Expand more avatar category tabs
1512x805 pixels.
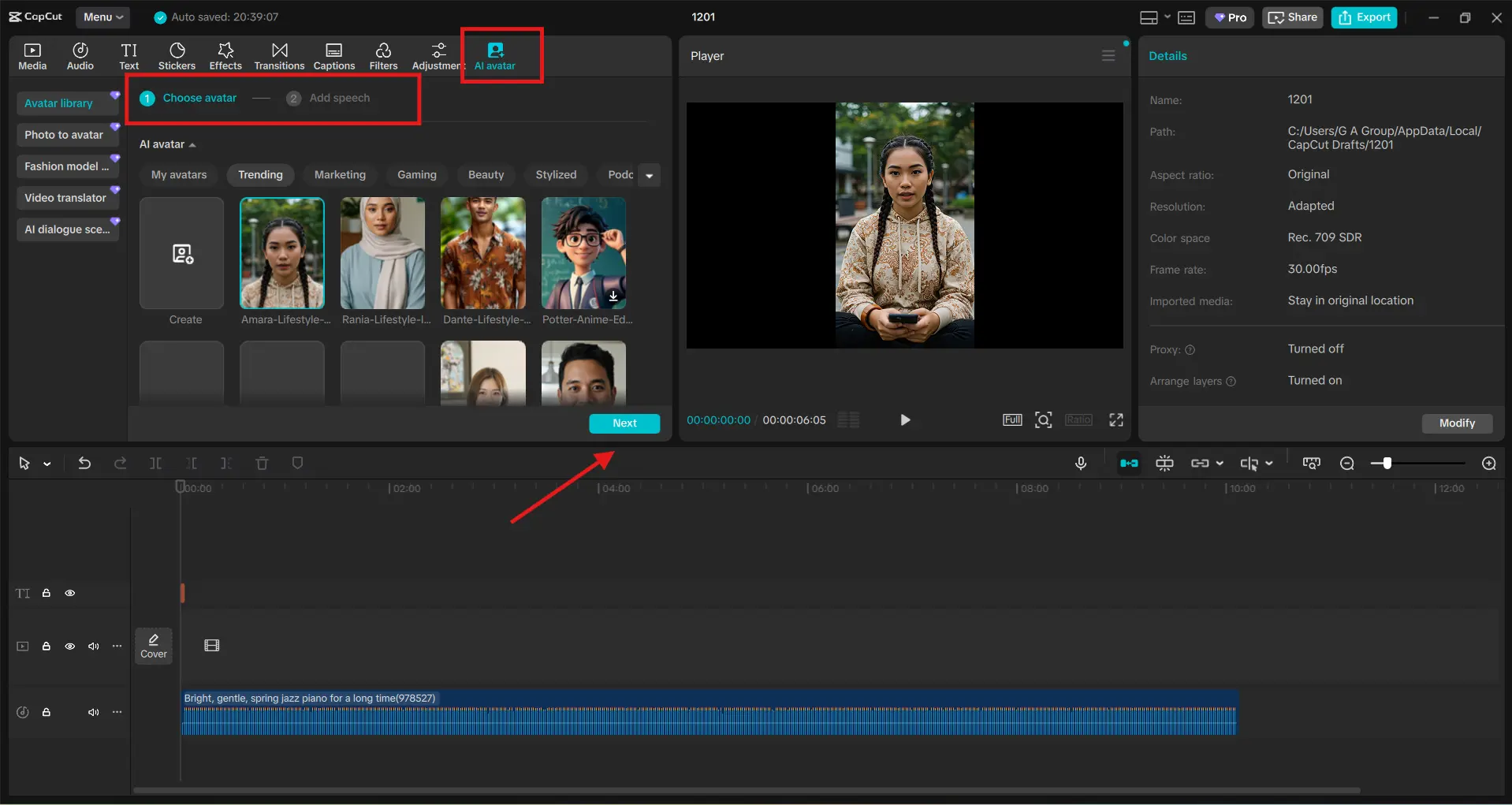click(649, 175)
